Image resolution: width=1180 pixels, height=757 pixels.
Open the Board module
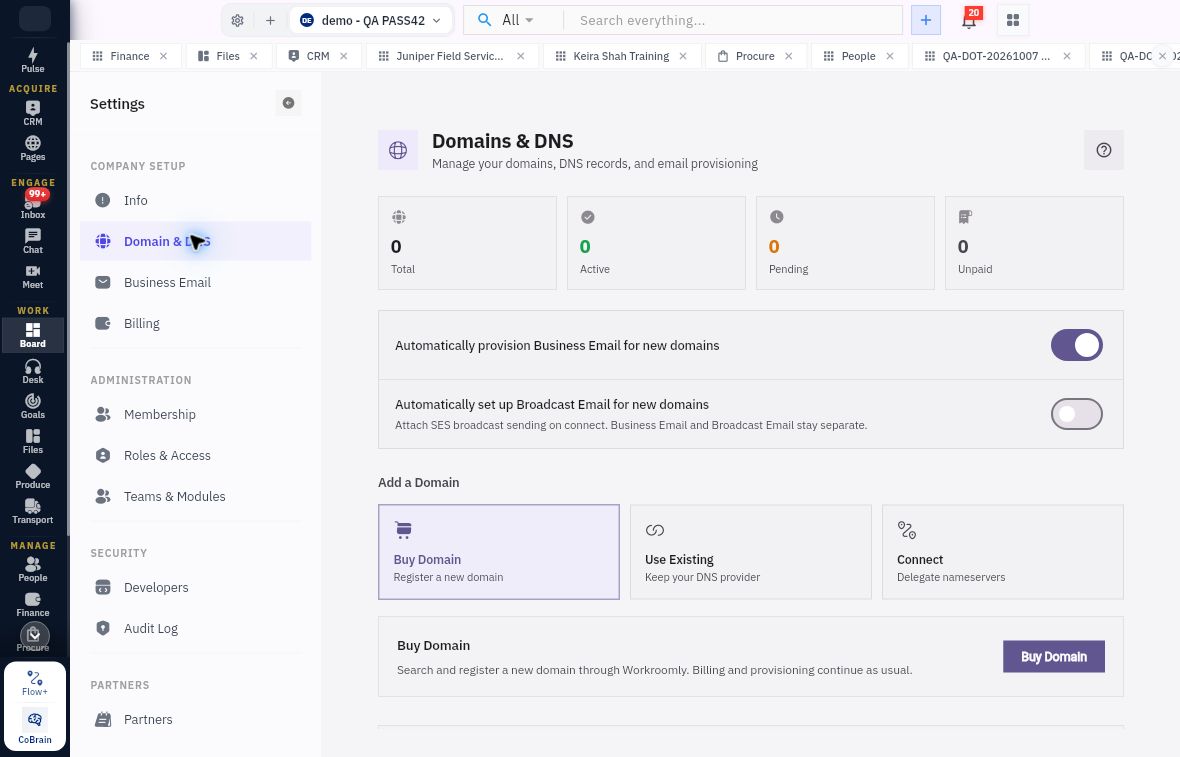(32, 335)
